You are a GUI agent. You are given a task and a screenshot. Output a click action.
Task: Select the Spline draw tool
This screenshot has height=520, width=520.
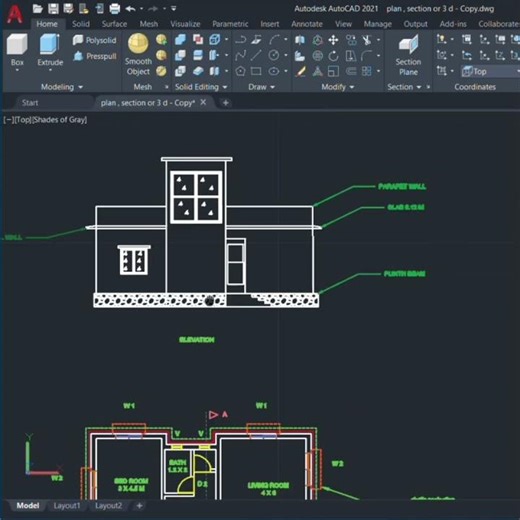click(240, 55)
